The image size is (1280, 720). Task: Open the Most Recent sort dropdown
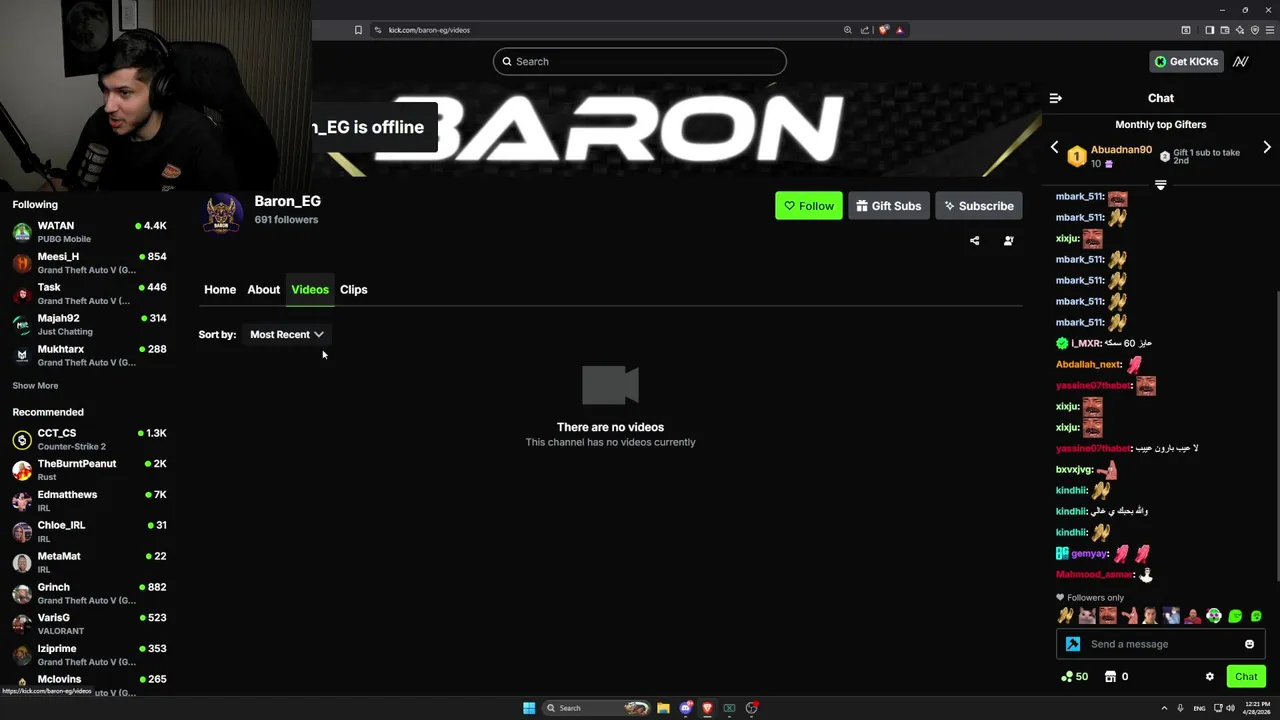pyautogui.click(x=287, y=334)
